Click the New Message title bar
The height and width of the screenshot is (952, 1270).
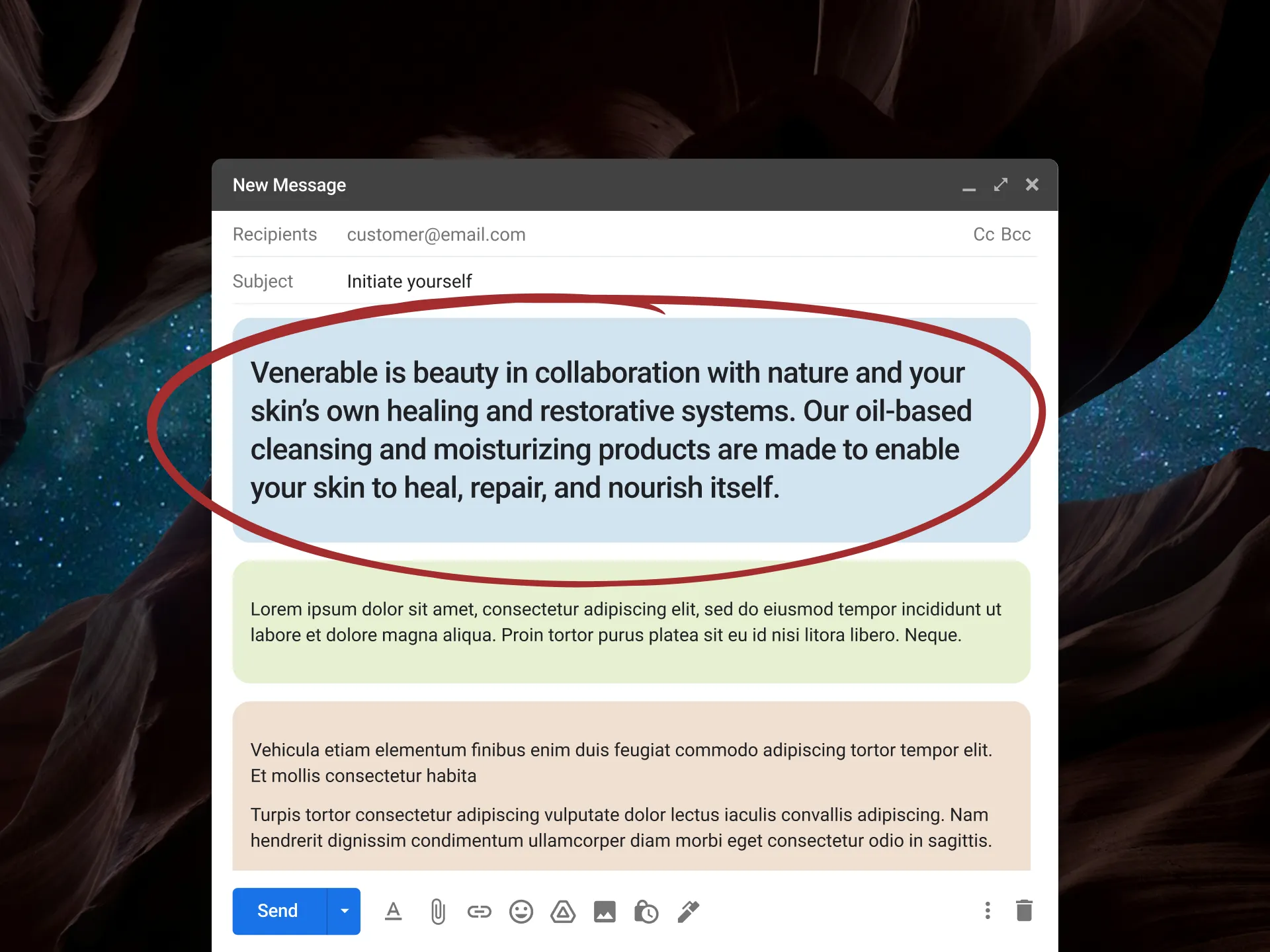(289, 185)
